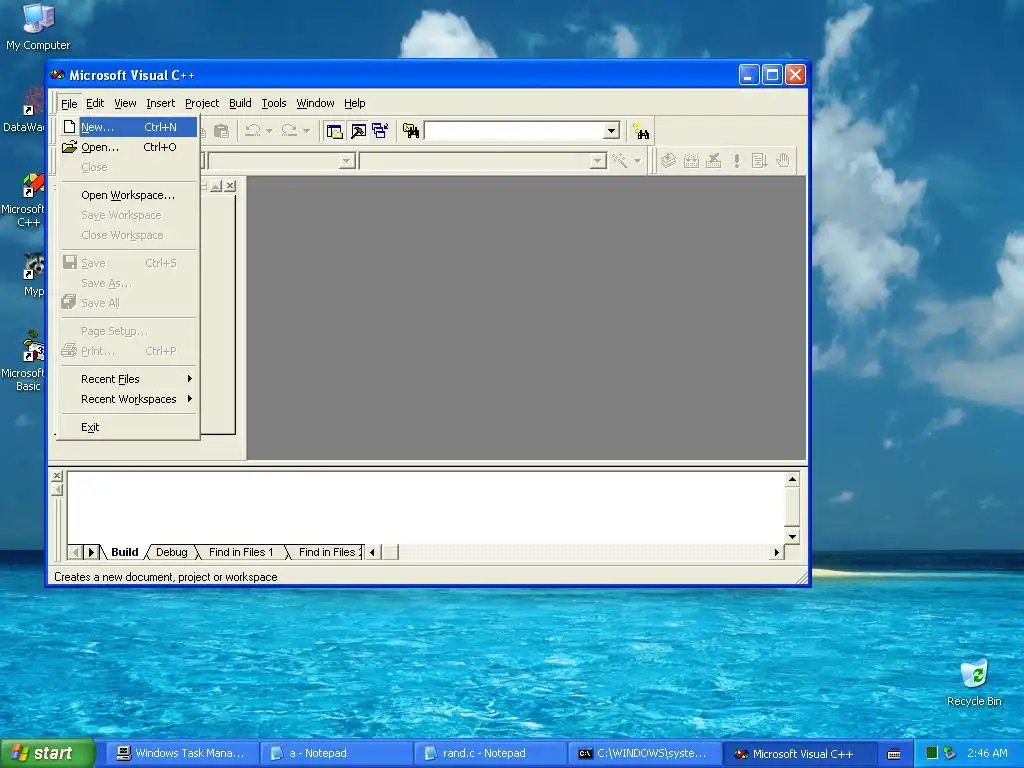Switch to Find in Files 1 tab
Viewport: 1024px width, 768px height.
pyautogui.click(x=241, y=552)
